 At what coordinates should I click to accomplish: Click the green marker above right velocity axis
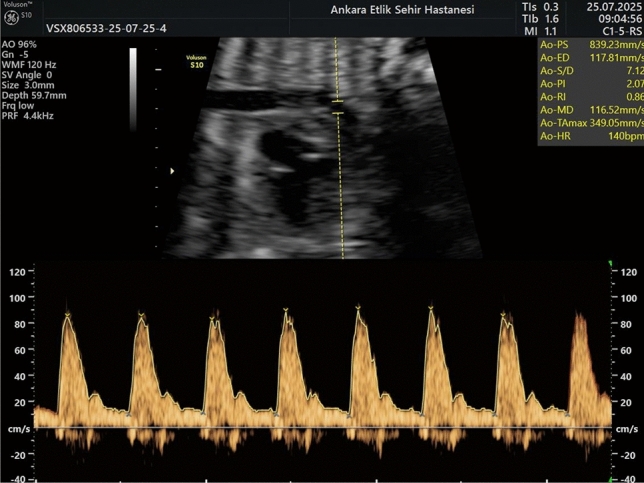(610, 263)
